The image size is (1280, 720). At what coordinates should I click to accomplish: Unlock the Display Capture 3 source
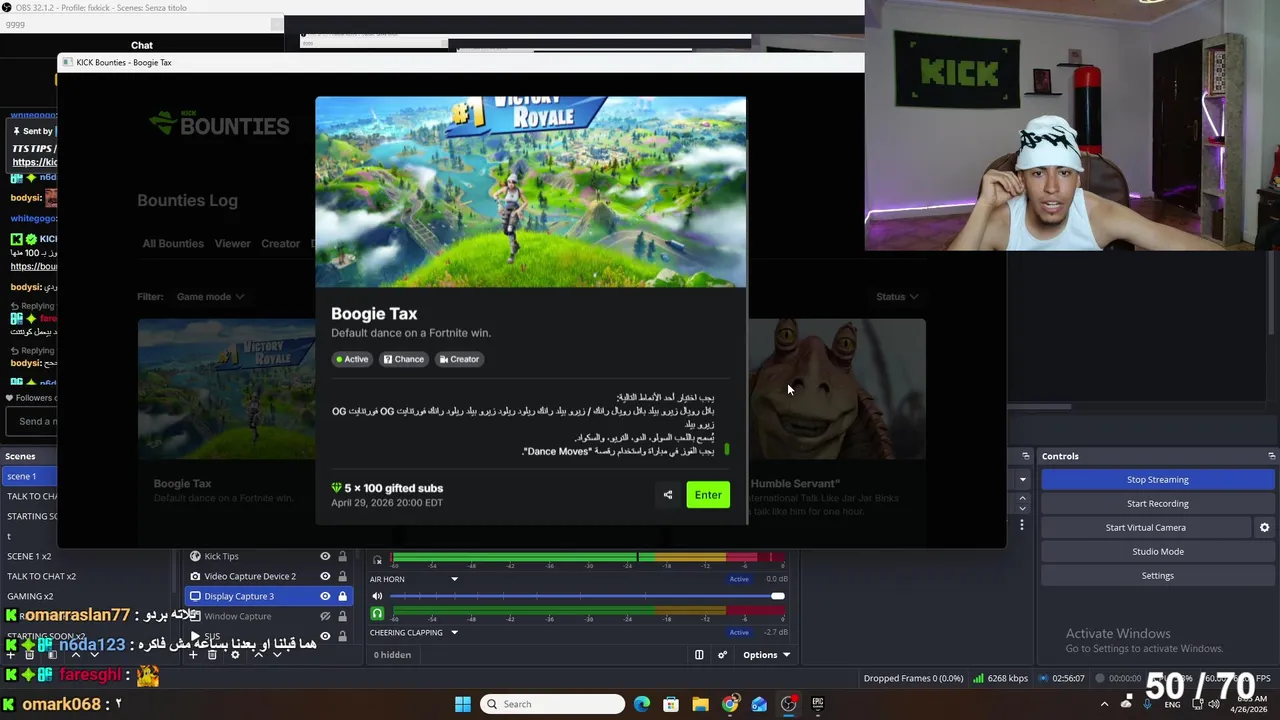(x=342, y=596)
